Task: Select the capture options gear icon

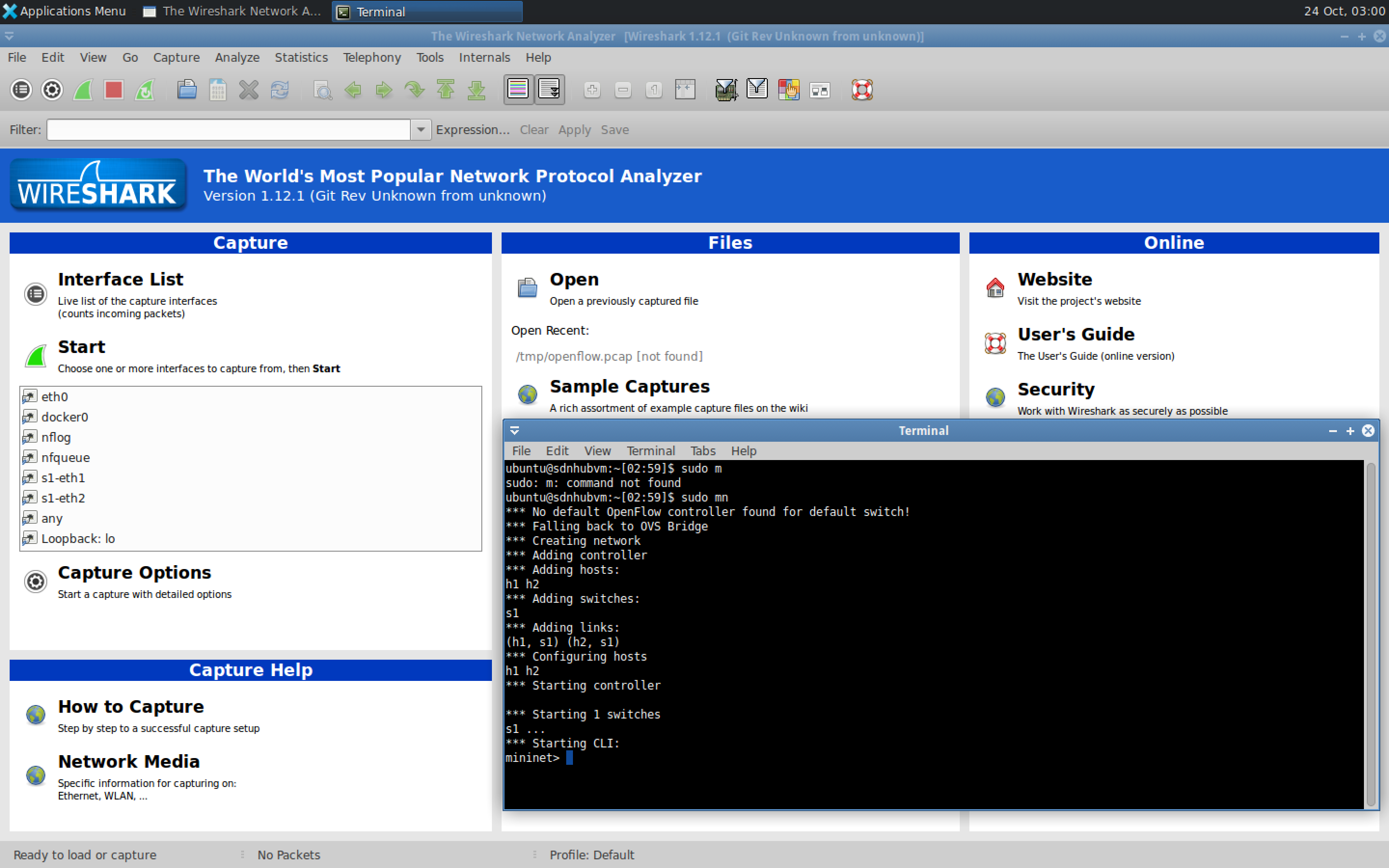Action: (x=52, y=90)
